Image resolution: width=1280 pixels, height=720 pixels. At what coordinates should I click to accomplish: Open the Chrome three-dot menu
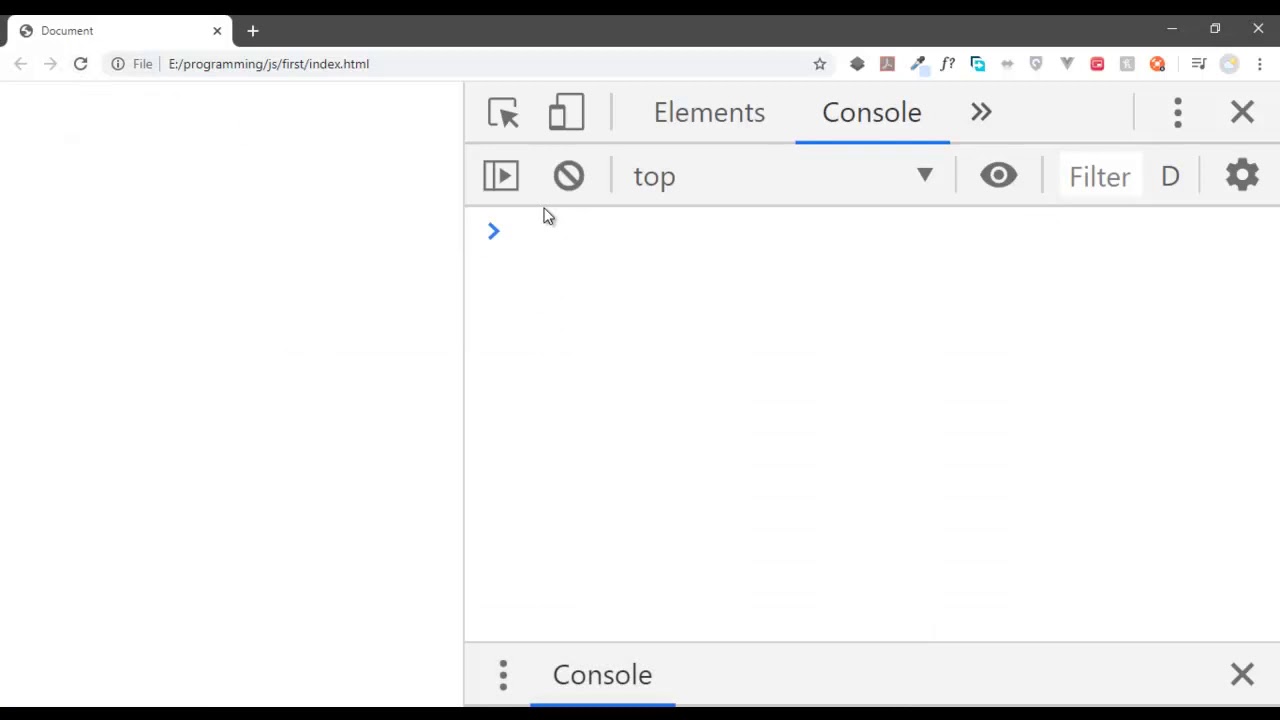click(x=1260, y=64)
